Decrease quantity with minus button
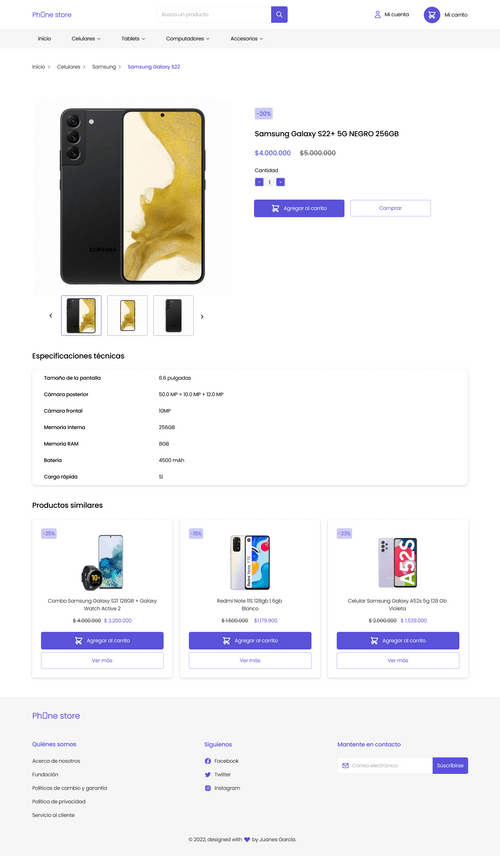Image resolution: width=500 pixels, height=856 pixels. coord(259,182)
